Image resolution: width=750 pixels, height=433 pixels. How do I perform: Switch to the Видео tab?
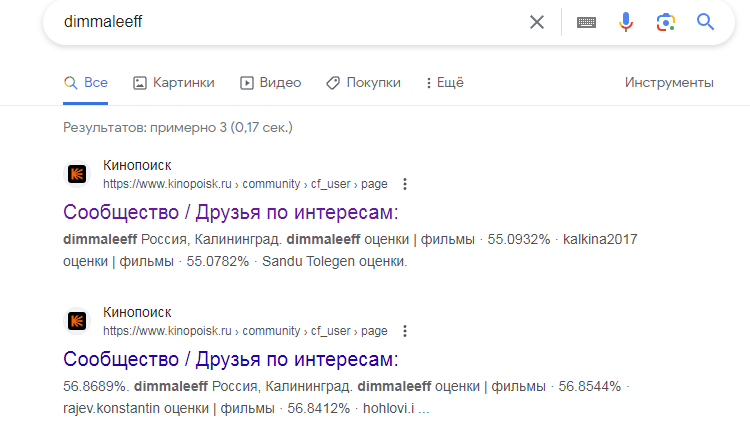click(270, 83)
